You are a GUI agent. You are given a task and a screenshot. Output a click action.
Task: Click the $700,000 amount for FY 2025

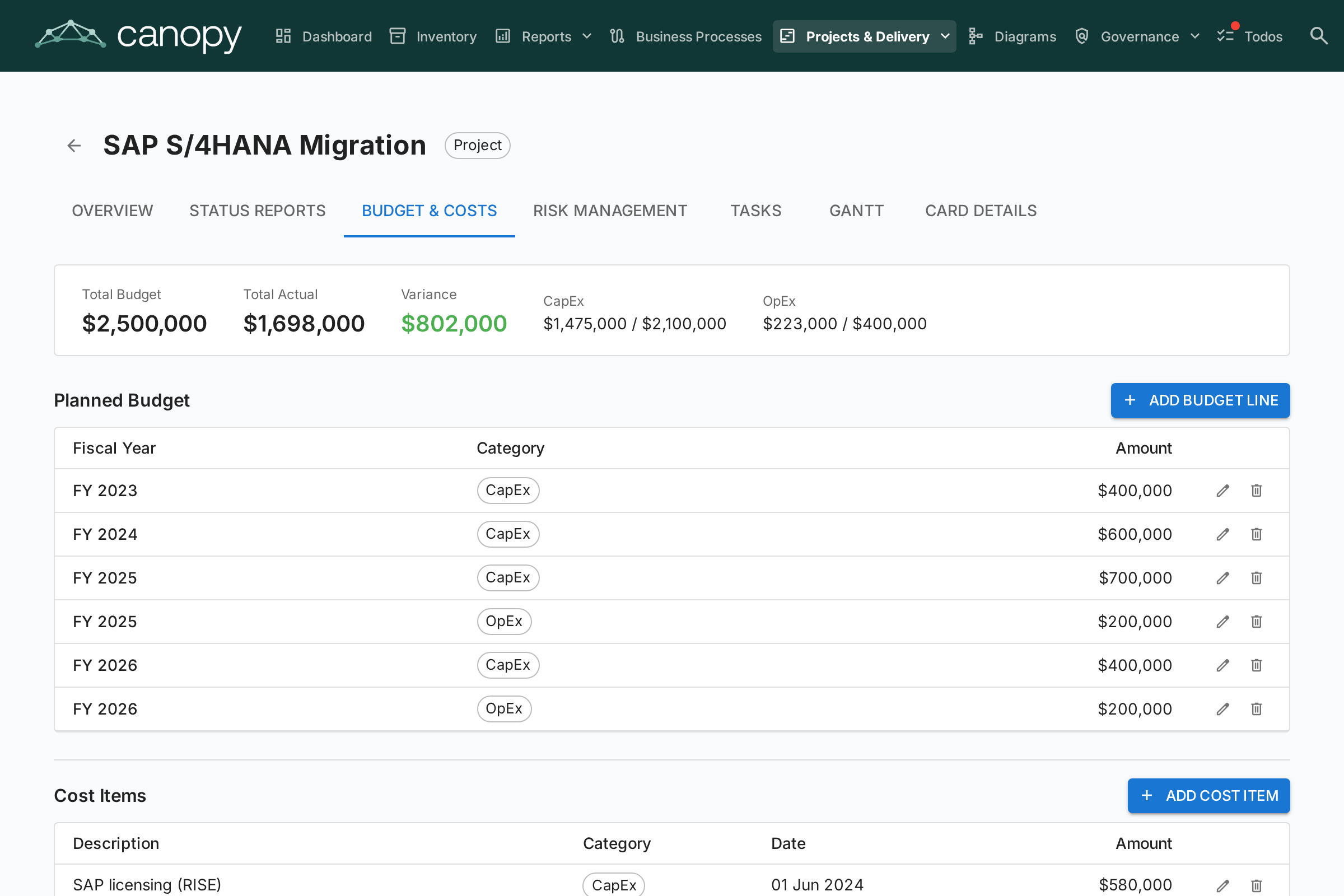pos(1136,578)
